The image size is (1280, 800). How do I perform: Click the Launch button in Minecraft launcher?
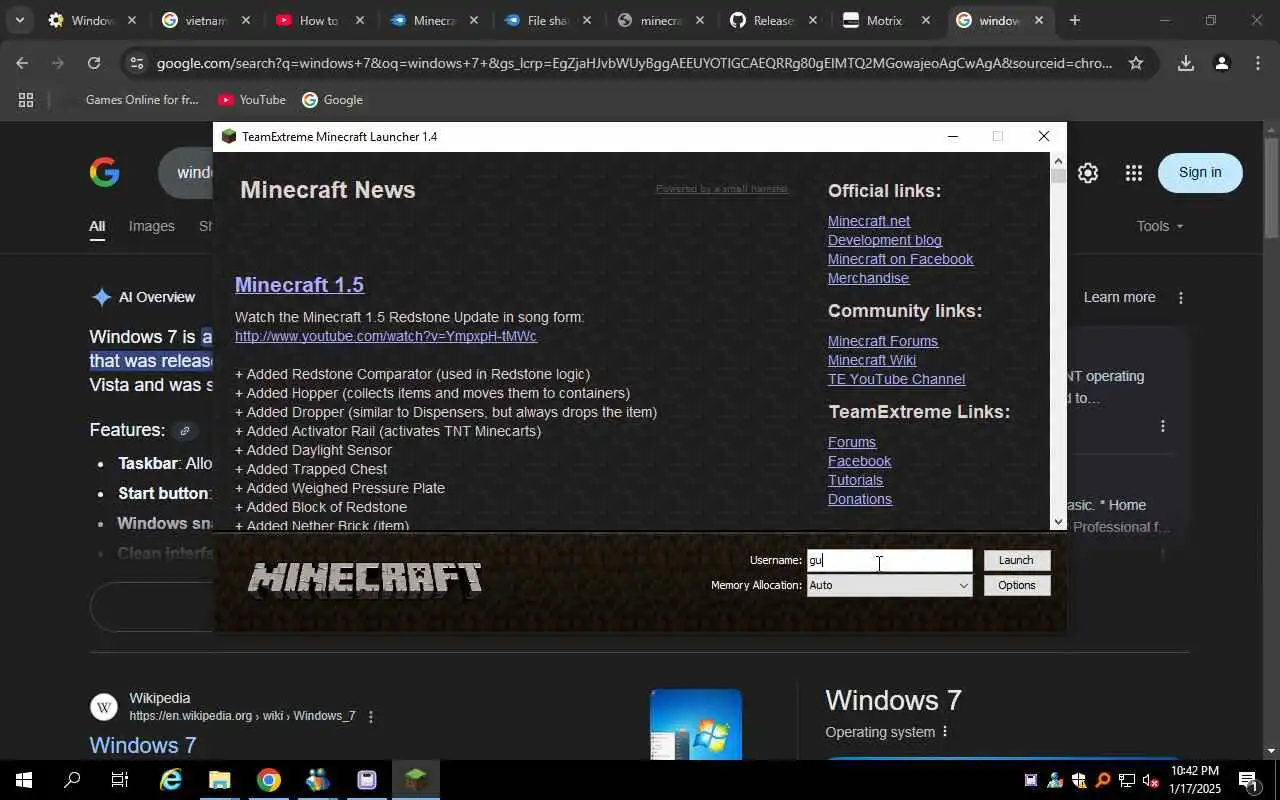coord(1016,560)
